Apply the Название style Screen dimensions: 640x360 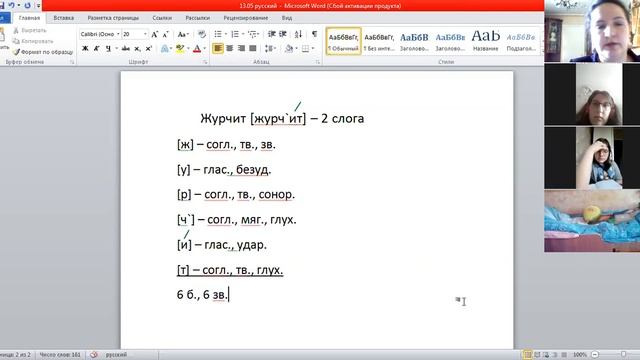[485, 41]
